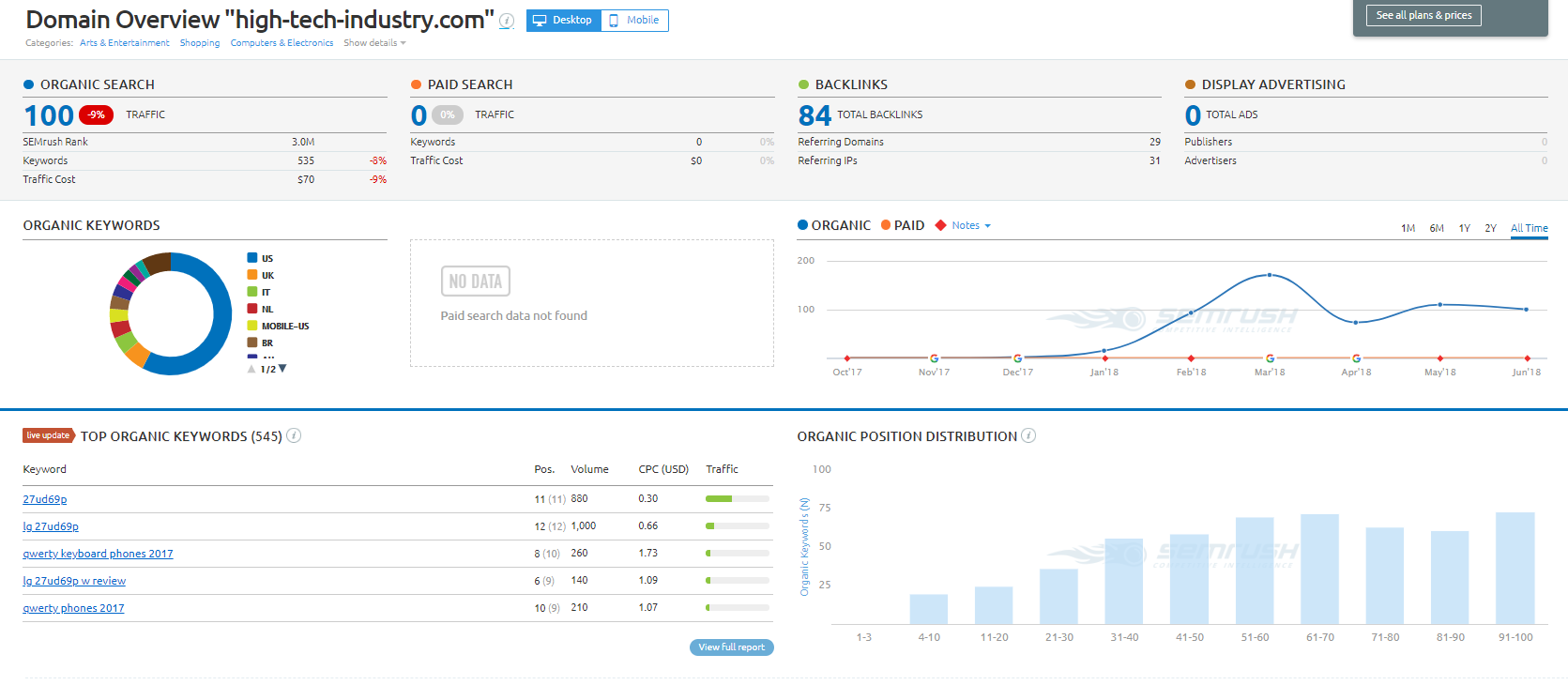Click the organic line data point at Apr'18

1356,323
